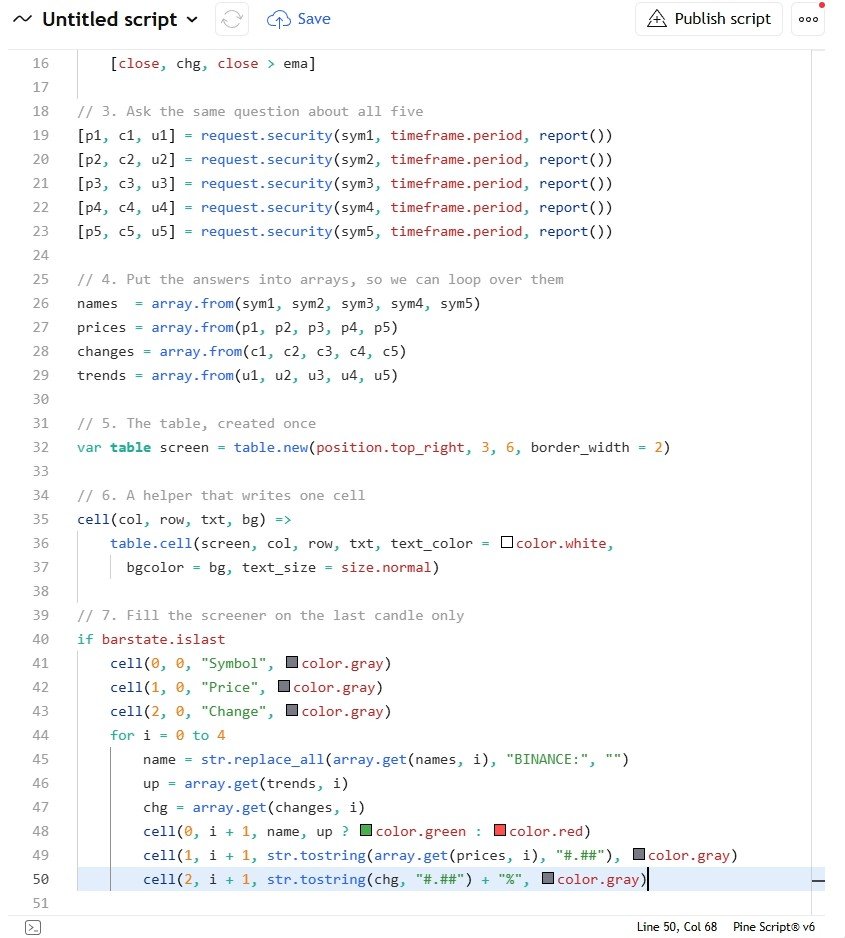The width and height of the screenshot is (845, 938).
Task: Open gray swatch on line 50
Action: [548, 878]
